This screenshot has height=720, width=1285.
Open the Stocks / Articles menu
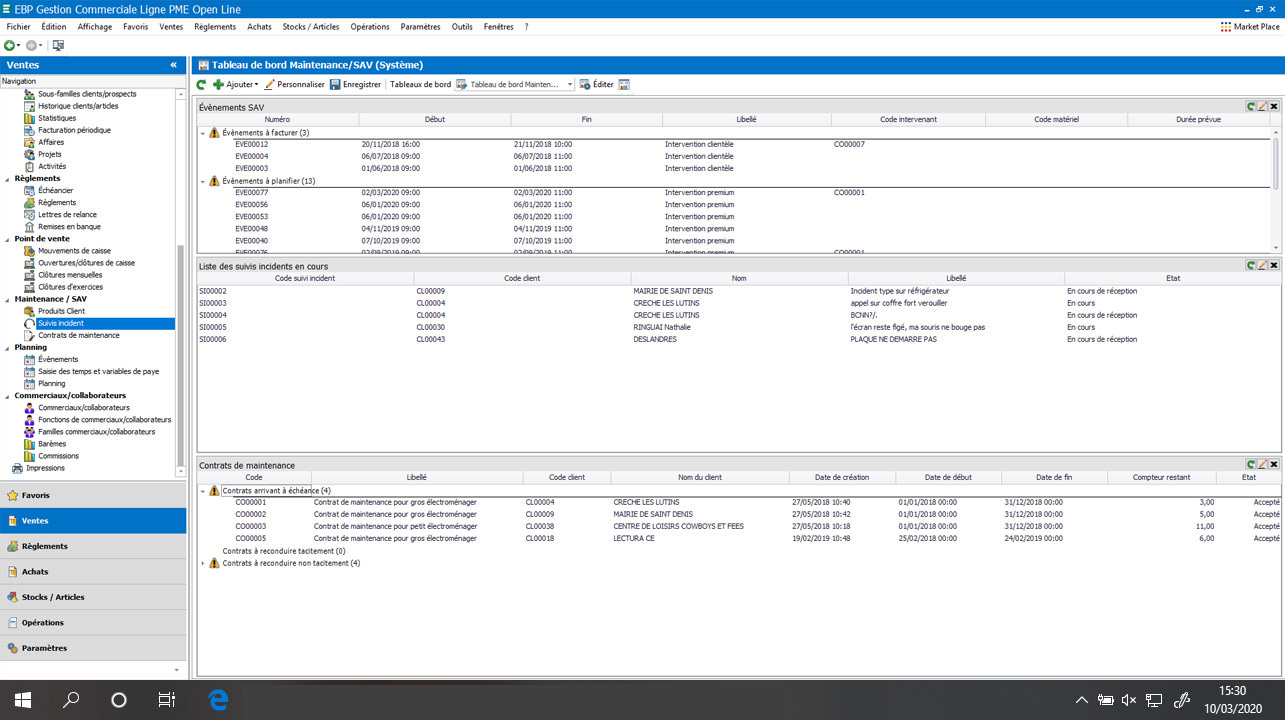point(310,27)
